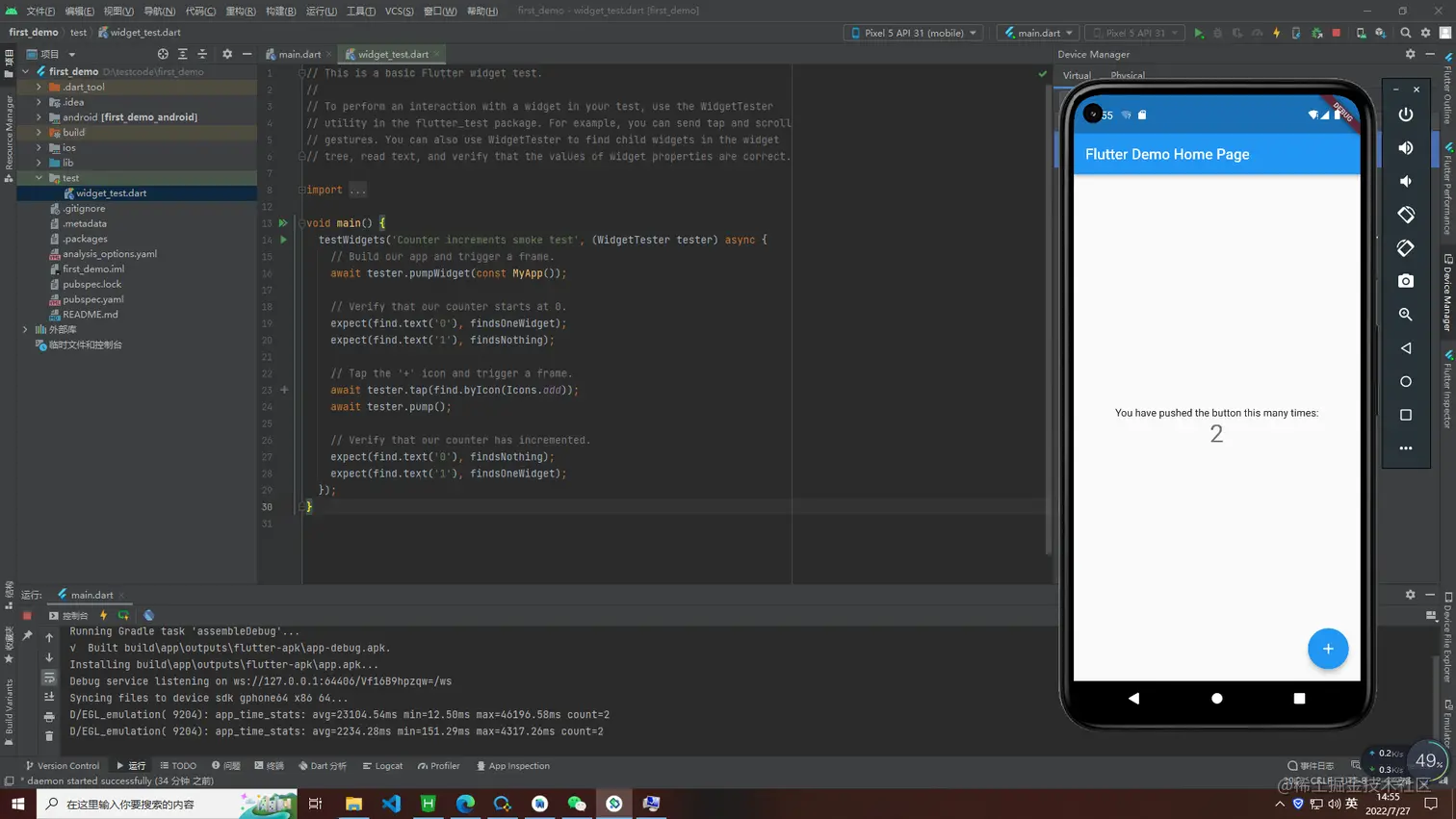Viewport: 1456px width, 819px height.
Task: Expand the .dart_tool folder
Action: (39, 87)
